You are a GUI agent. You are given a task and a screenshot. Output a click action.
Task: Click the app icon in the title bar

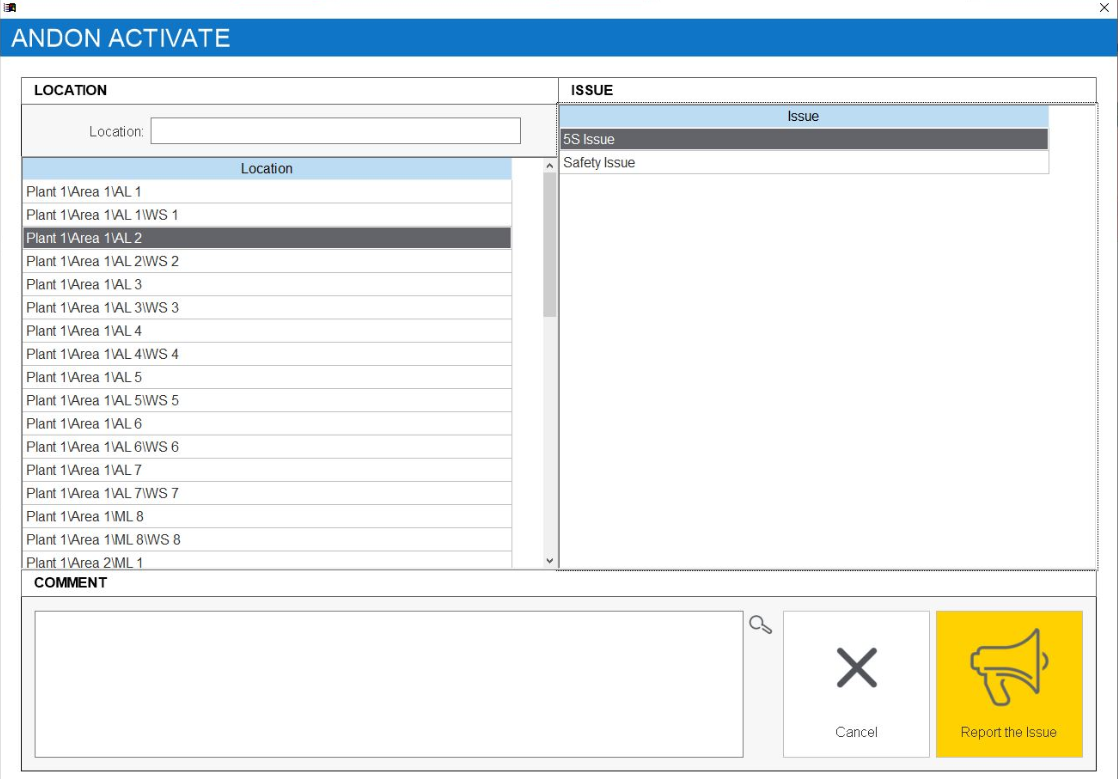(x=10, y=8)
